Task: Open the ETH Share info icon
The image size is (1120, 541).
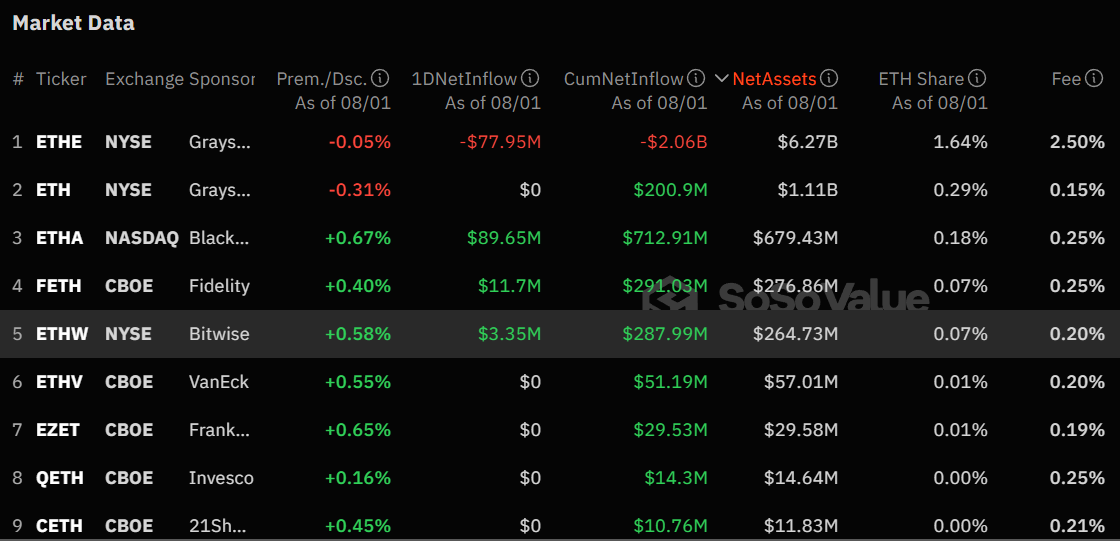Action: tap(978, 78)
